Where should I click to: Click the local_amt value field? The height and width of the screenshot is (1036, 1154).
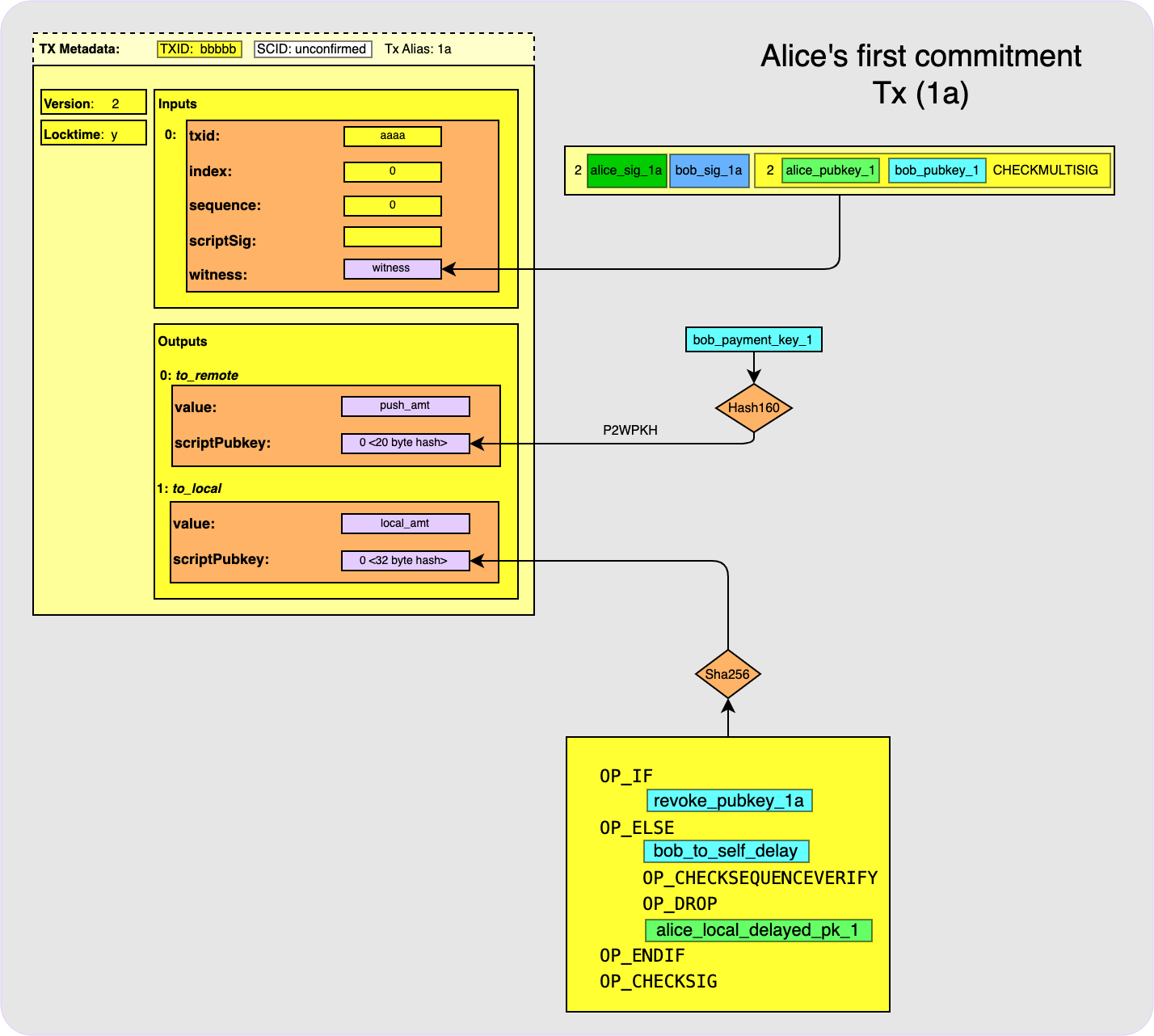(x=405, y=524)
